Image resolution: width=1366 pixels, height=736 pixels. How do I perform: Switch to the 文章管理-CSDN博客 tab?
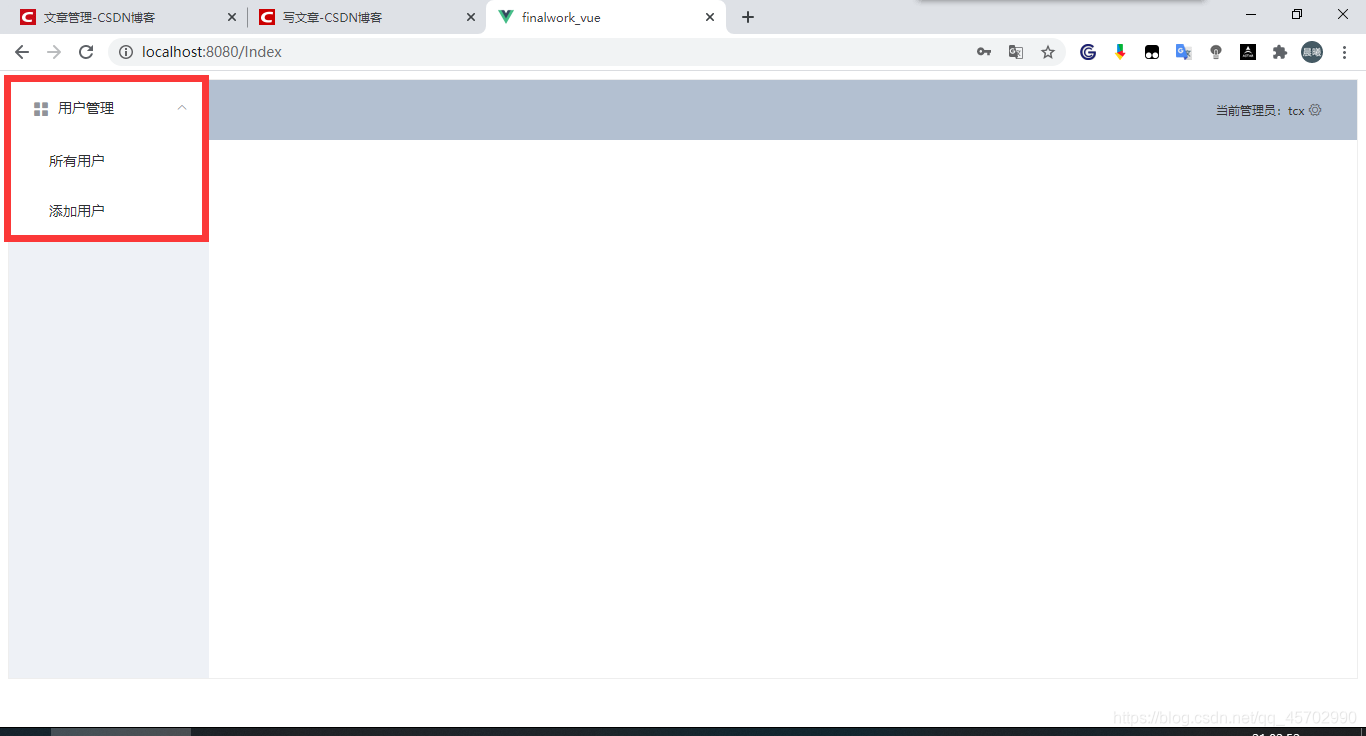click(127, 17)
